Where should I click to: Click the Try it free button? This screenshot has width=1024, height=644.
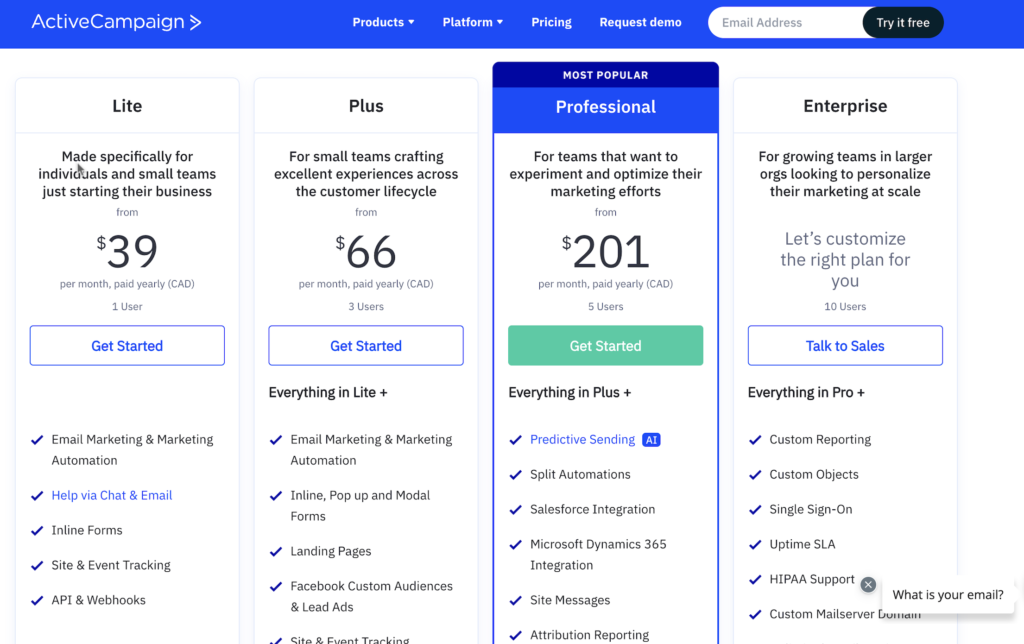(902, 22)
